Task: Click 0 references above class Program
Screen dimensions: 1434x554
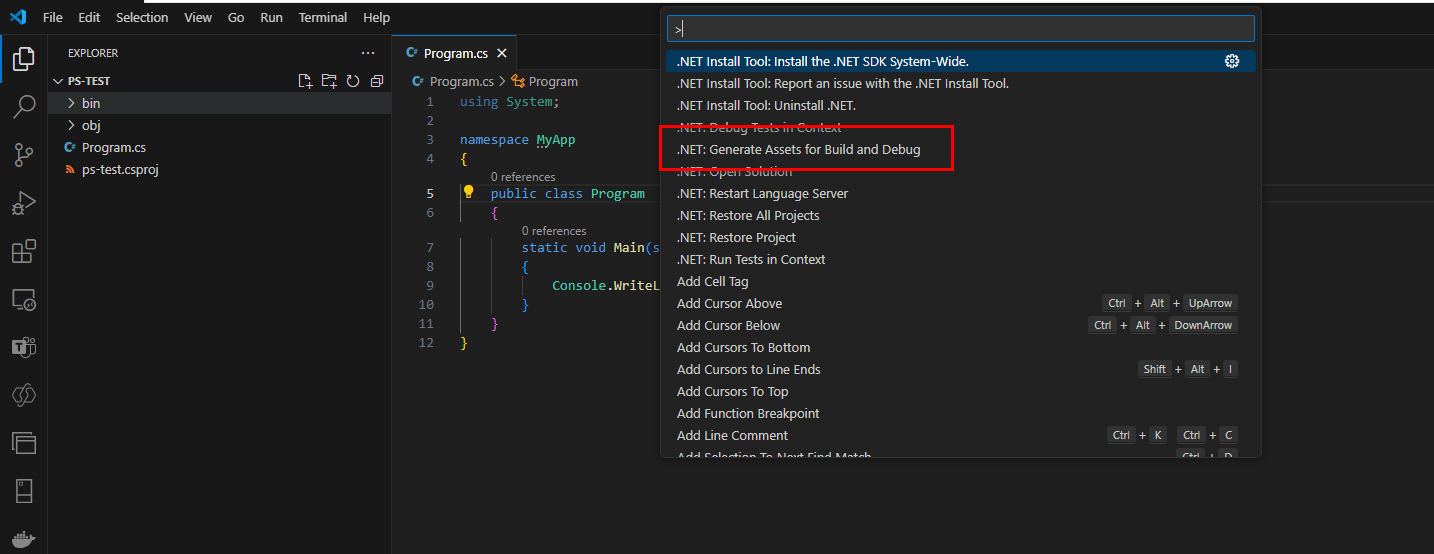Action: click(x=523, y=177)
